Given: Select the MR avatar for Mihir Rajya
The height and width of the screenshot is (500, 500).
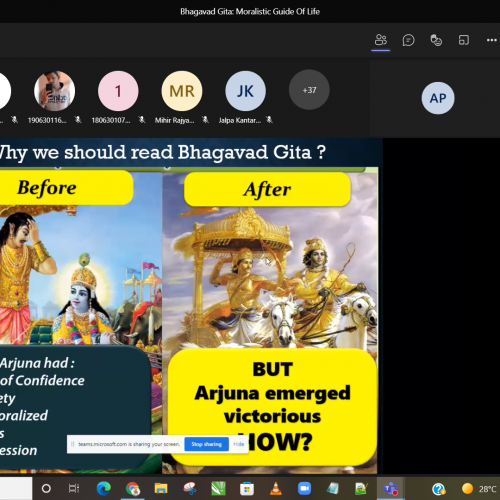Looking at the screenshot, I should 182,91.
